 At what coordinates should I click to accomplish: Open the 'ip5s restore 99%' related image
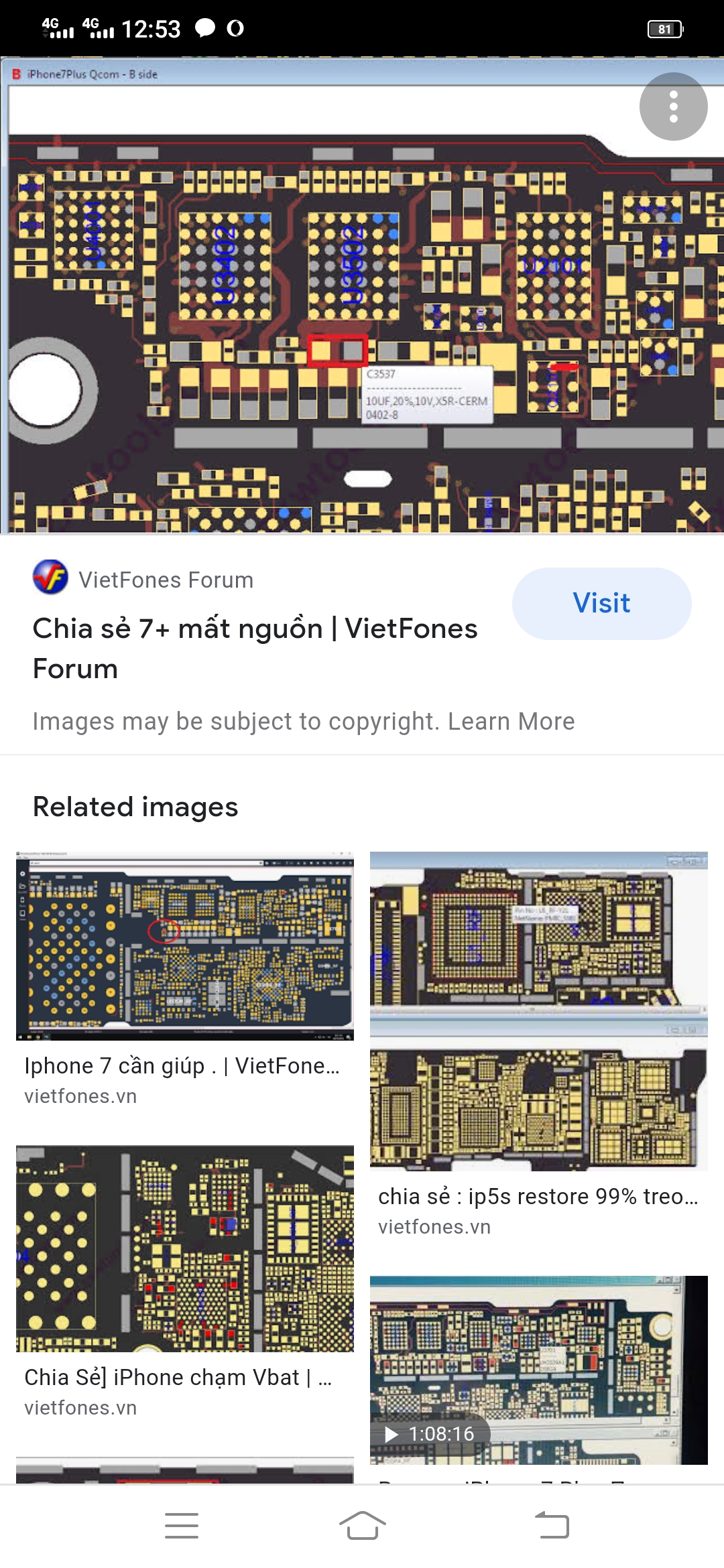point(539,1011)
